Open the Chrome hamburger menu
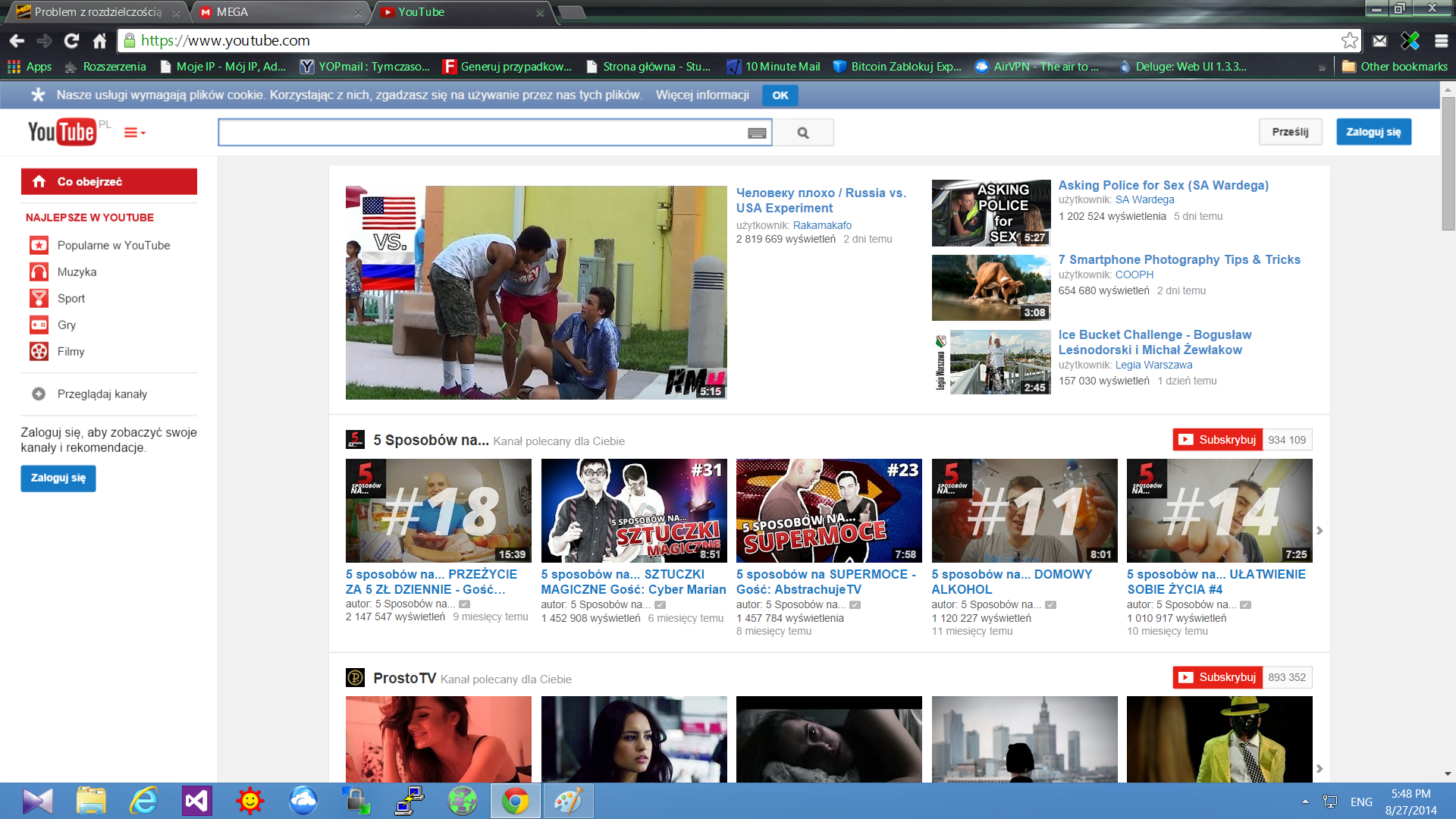Image resolution: width=1456 pixels, height=819 pixels. (x=1441, y=41)
